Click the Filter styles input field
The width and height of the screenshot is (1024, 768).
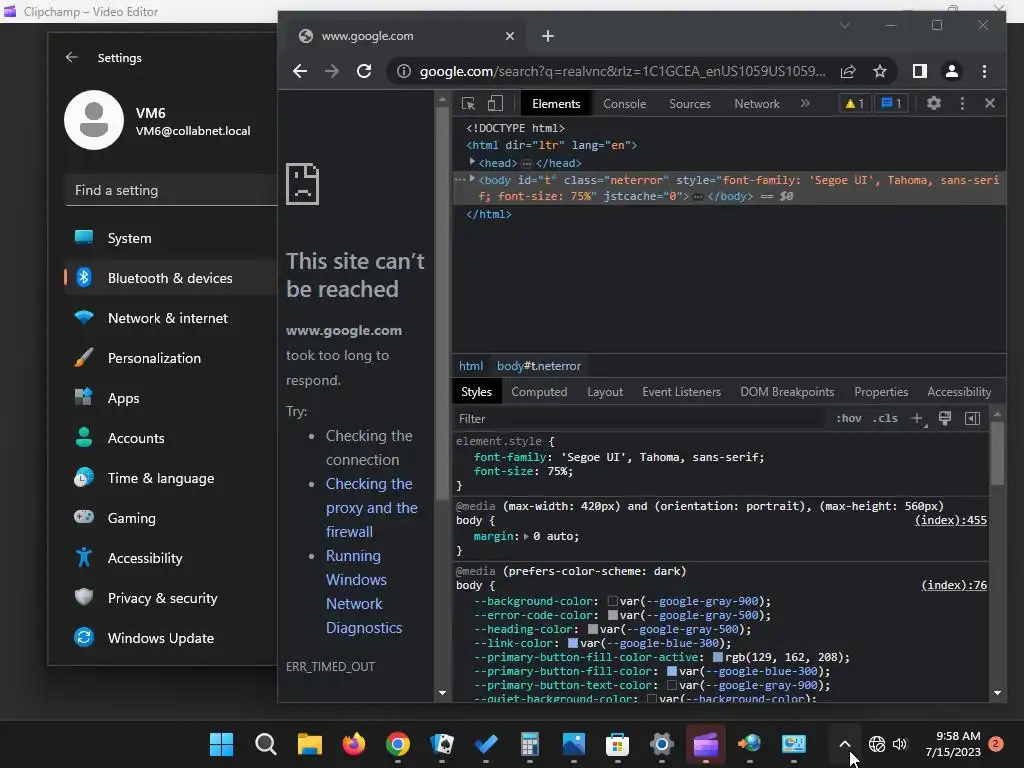(640, 419)
